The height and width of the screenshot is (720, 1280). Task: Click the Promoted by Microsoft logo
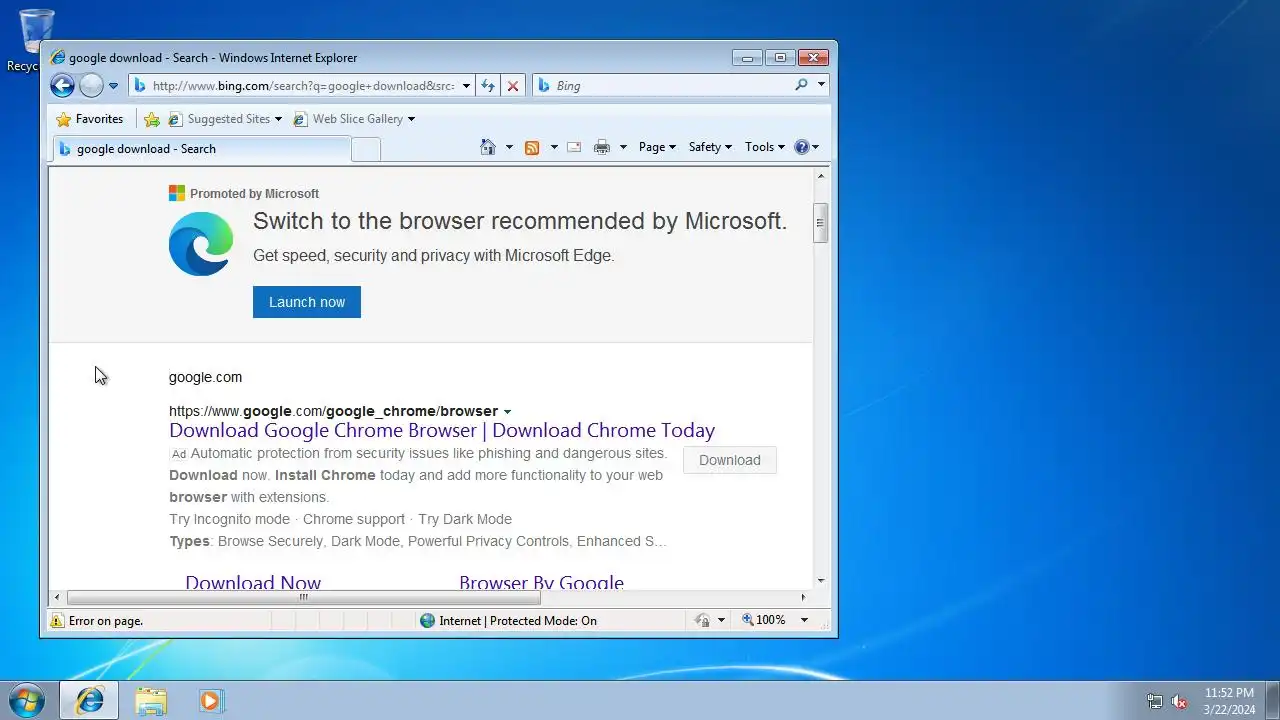coord(177,193)
